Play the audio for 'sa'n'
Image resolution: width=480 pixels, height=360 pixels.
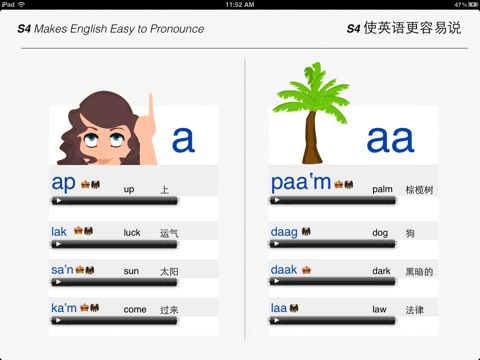coord(59,282)
